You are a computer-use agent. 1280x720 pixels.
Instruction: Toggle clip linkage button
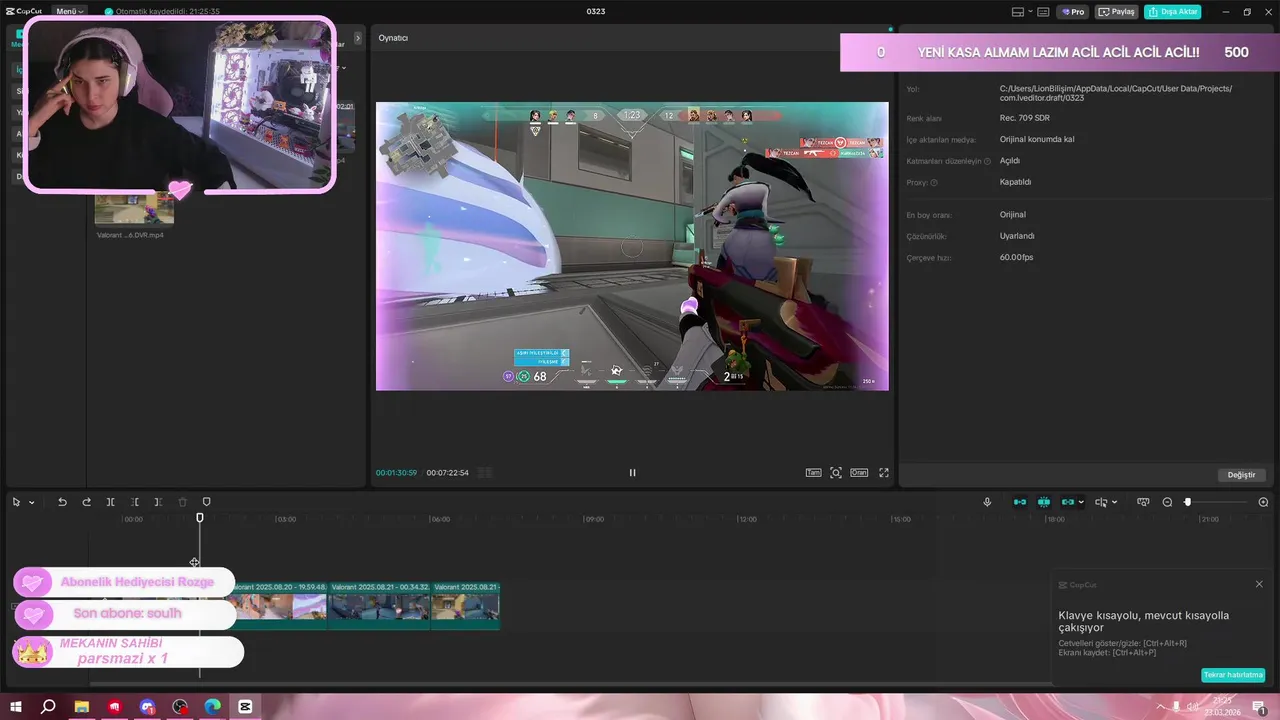pos(1067,502)
